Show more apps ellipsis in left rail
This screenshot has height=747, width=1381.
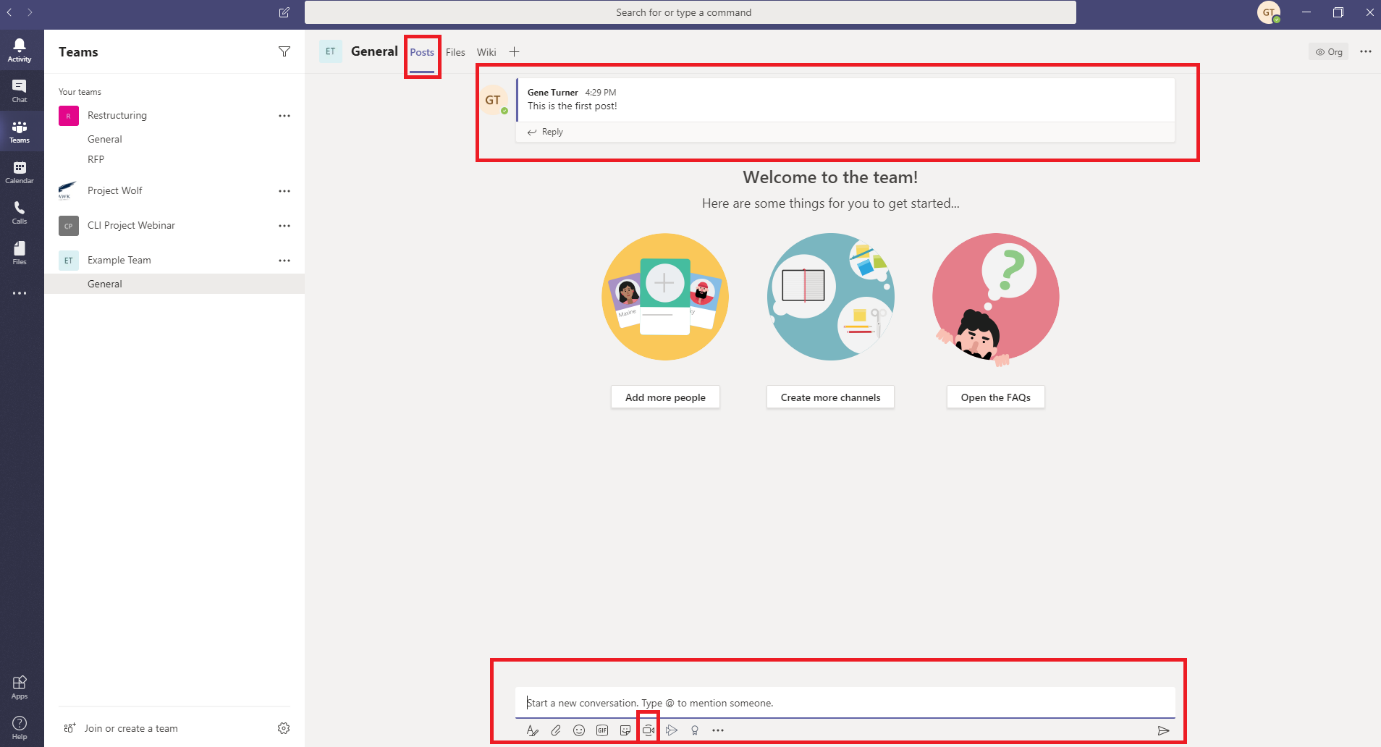click(x=19, y=293)
